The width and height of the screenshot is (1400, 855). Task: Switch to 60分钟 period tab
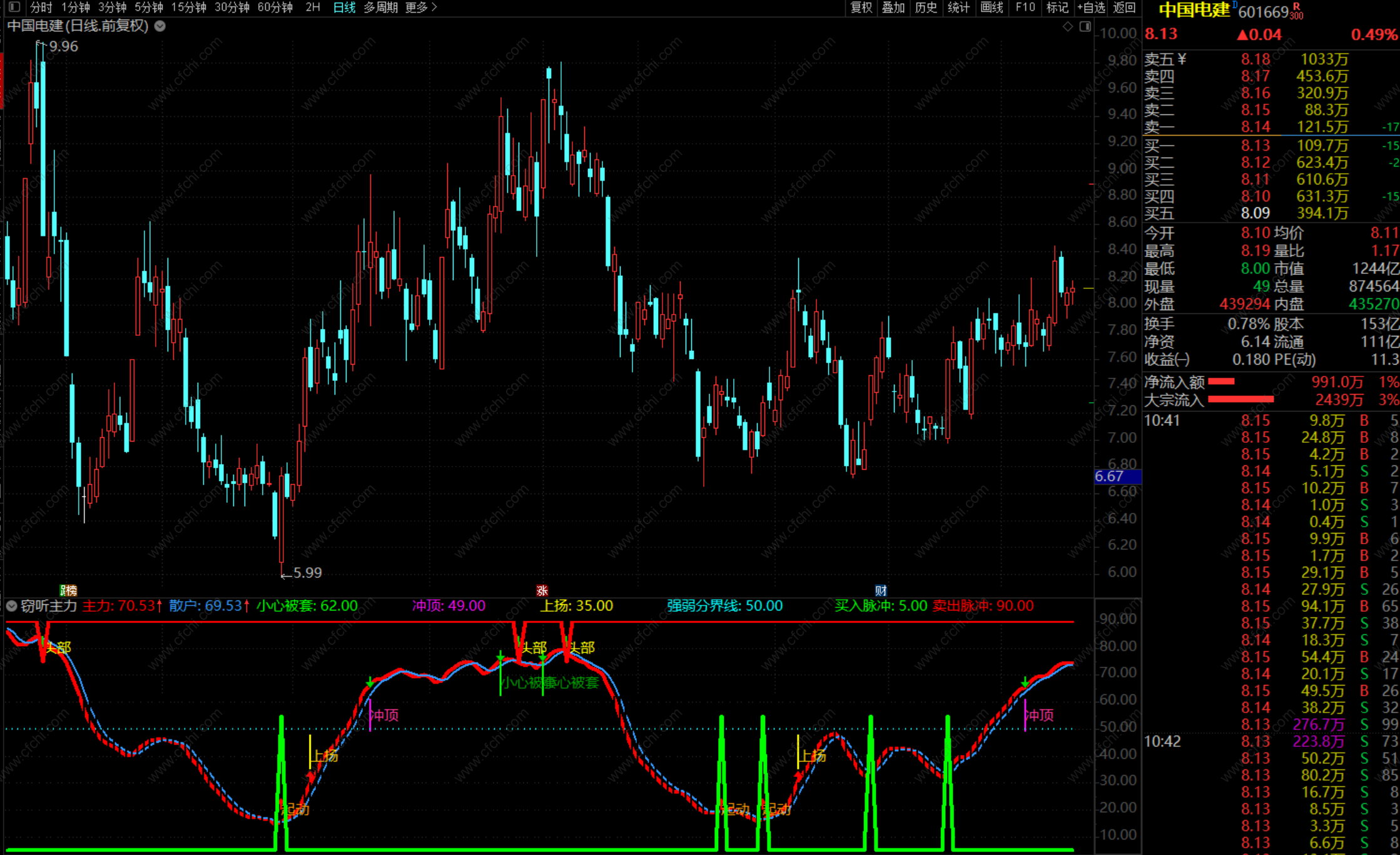pos(275,8)
